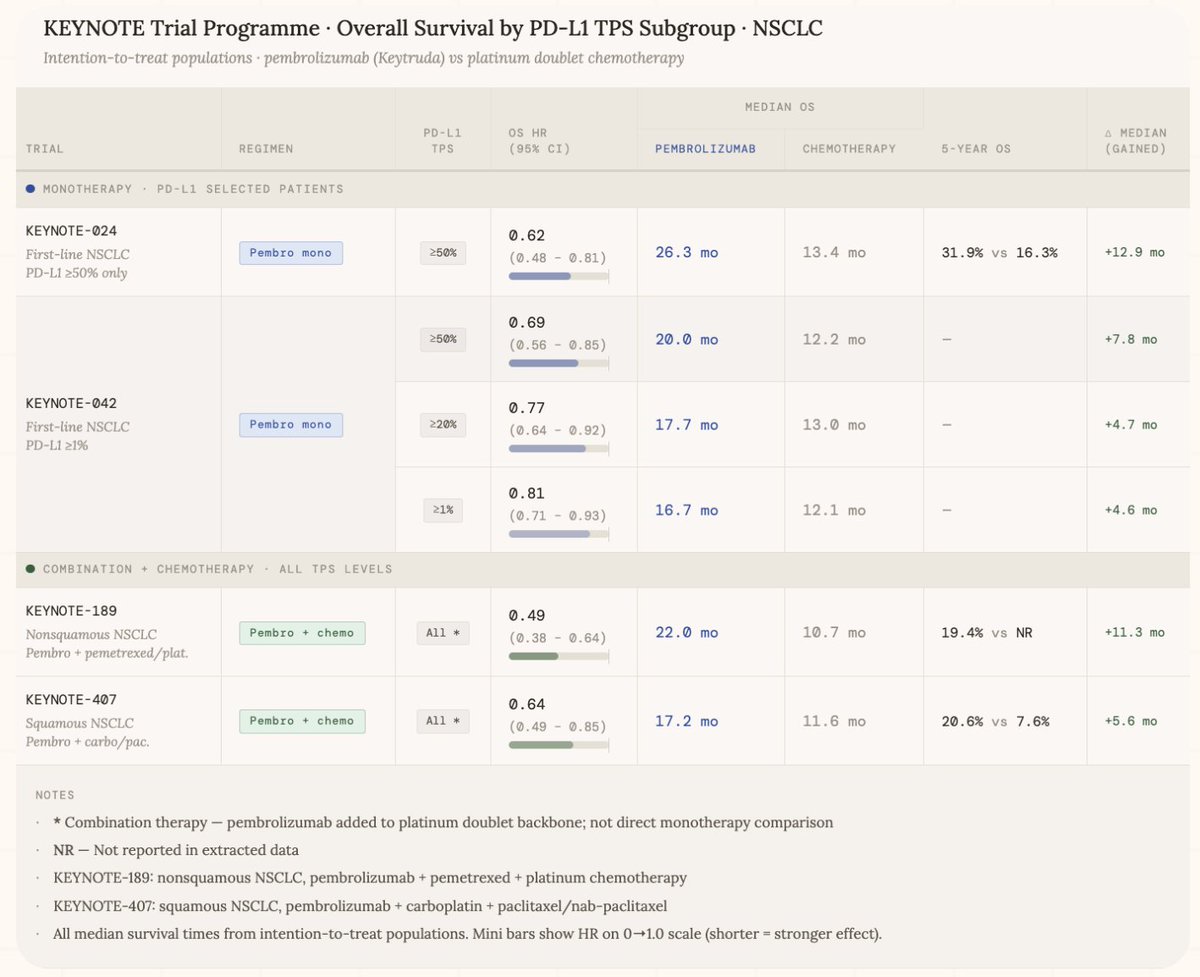This screenshot has width=1200, height=977.
Task: Click the 22.0 mo pembrolizumab value
Action: point(686,633)
